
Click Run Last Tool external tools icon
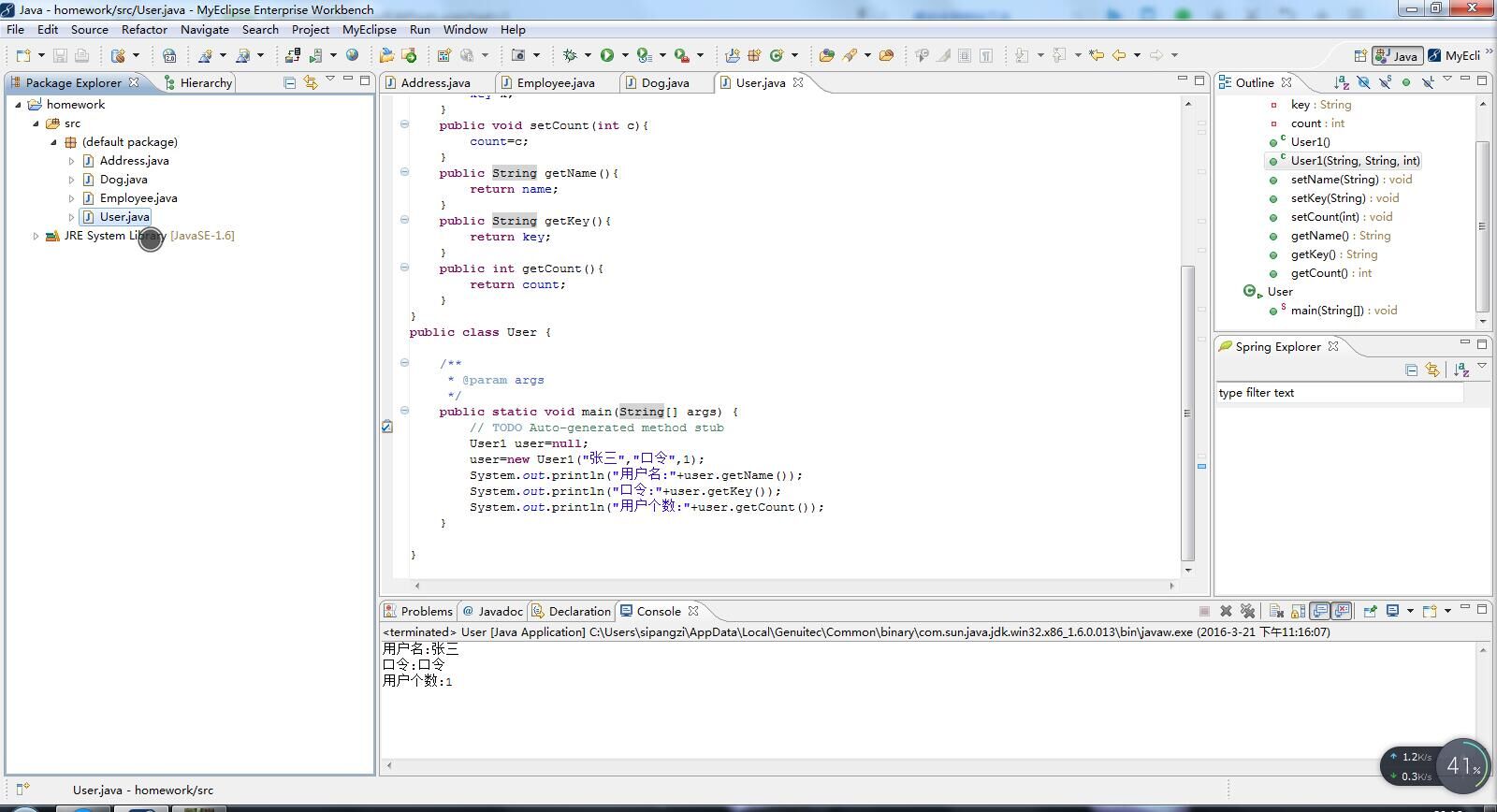(682, 55)
